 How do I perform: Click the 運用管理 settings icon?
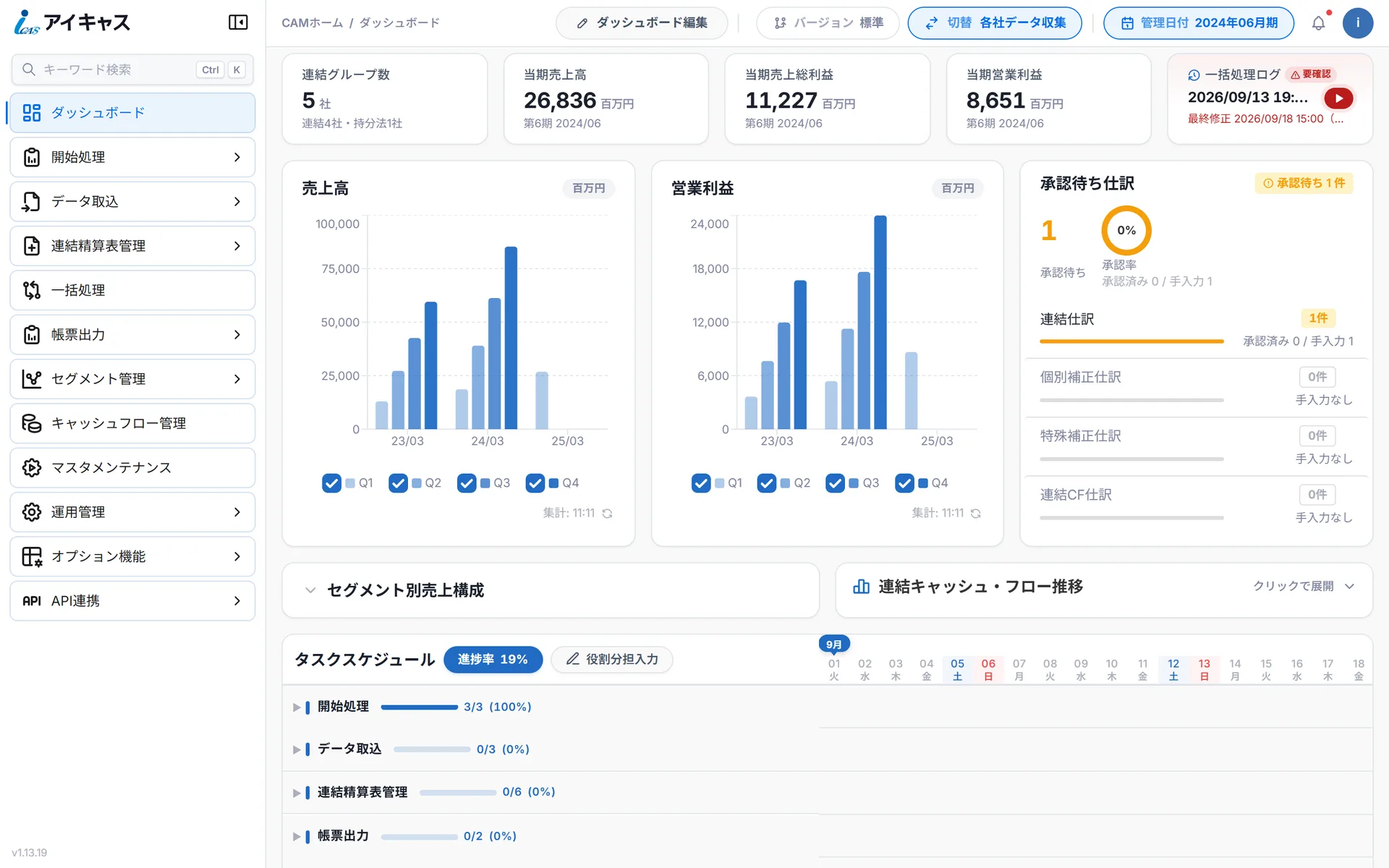32,512
